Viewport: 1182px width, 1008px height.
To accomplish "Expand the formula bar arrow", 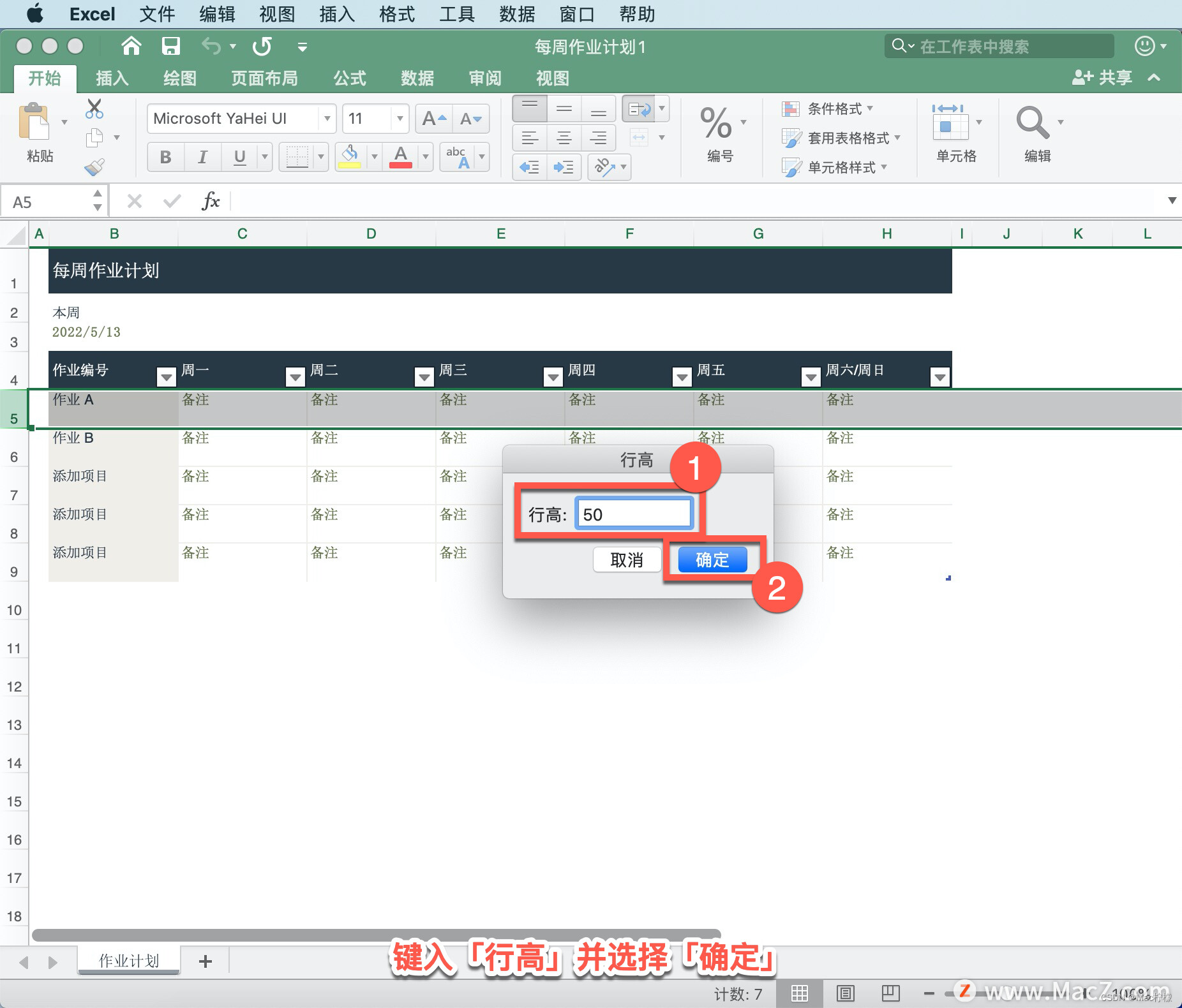I will point(1172,200).
